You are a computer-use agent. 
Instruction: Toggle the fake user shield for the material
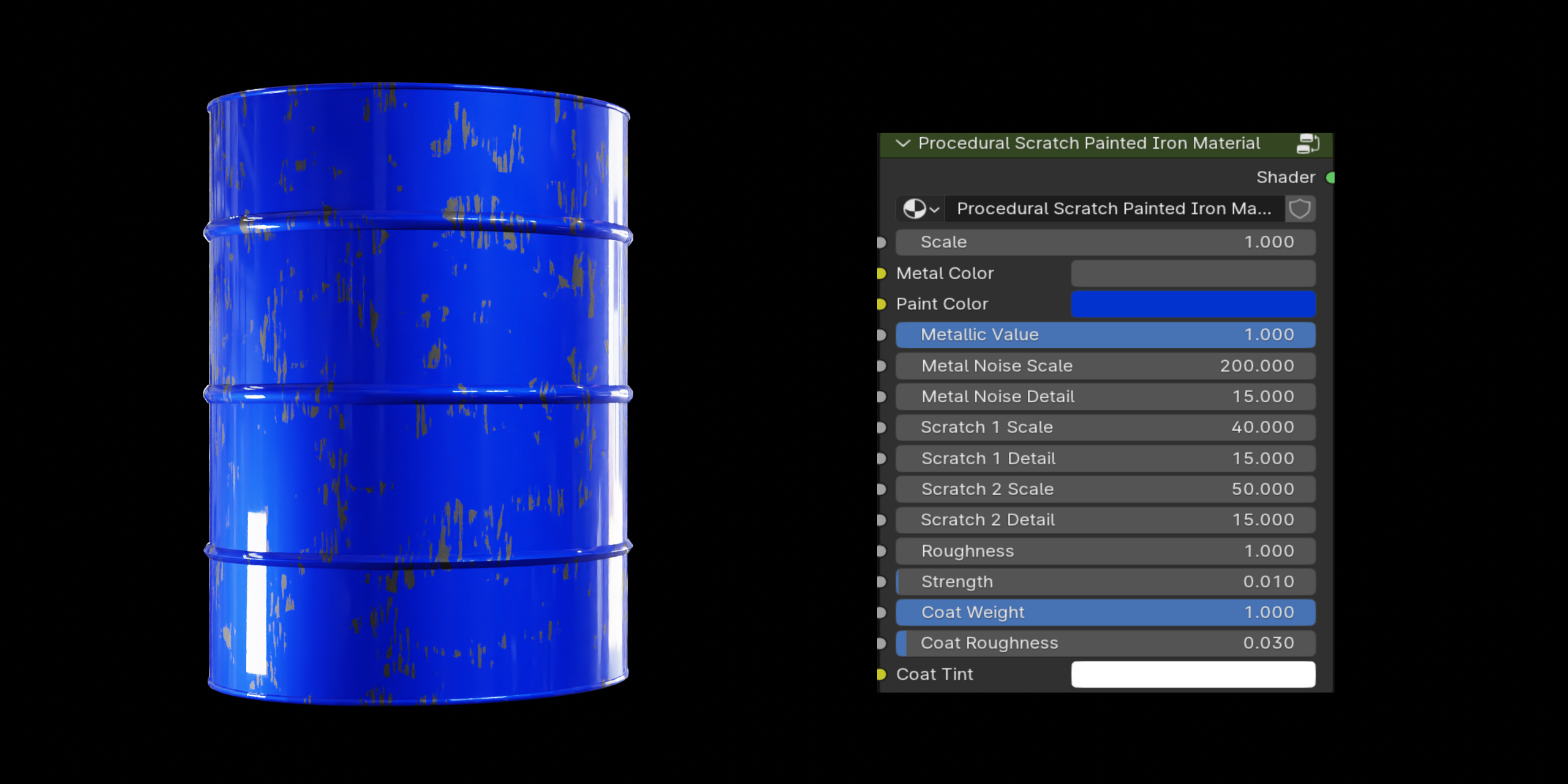pos(1300,208)
